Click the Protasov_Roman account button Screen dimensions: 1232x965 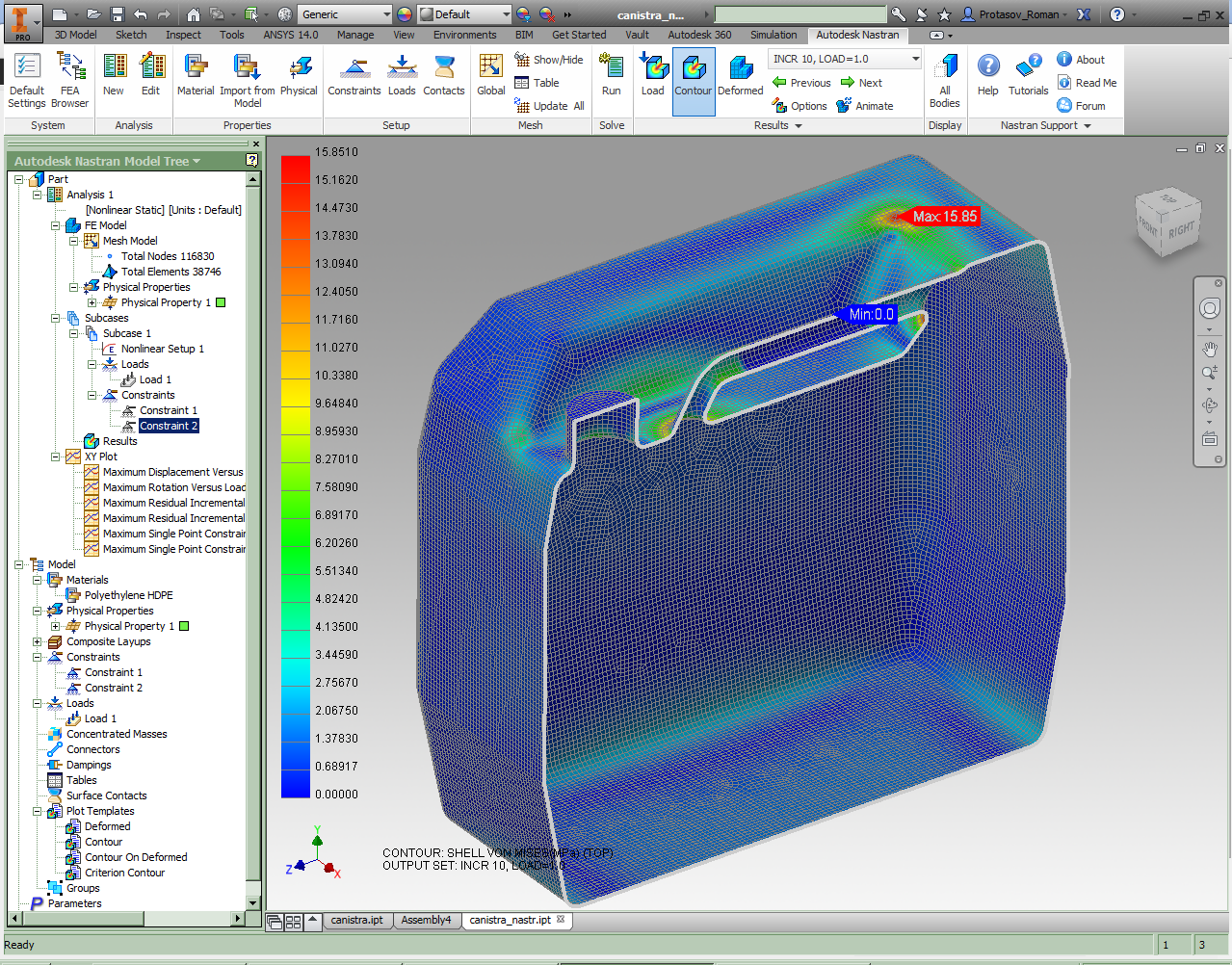[x=1015, y=14]
